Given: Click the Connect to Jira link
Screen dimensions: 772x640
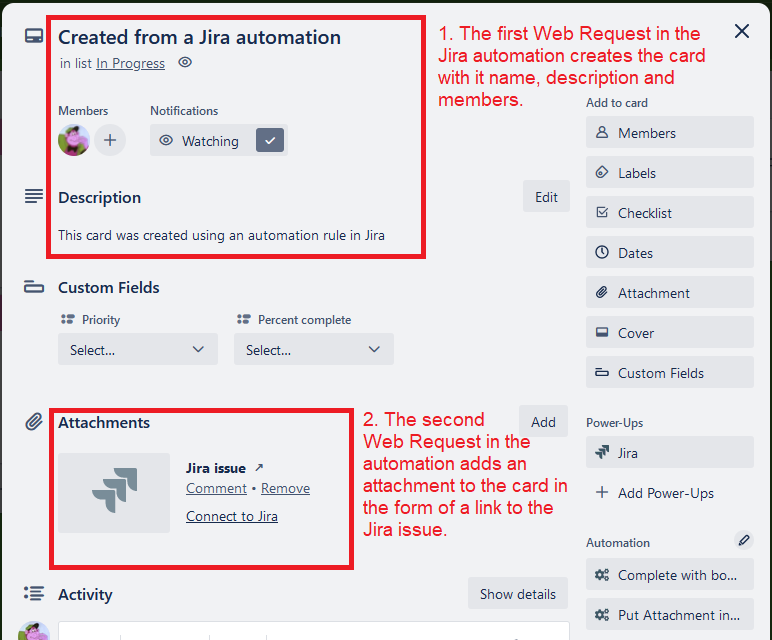Looking at the screenshot, I should 232,516.
